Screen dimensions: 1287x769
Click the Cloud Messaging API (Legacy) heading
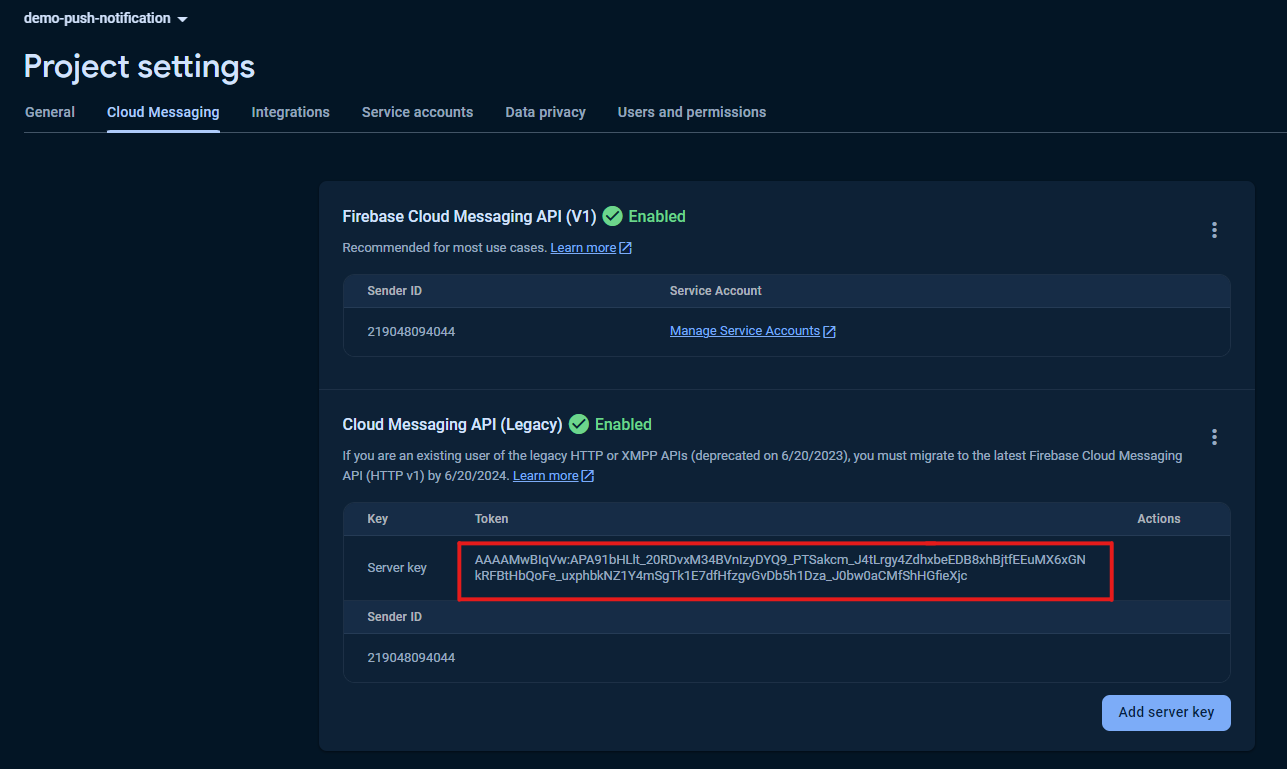(452, 424)
